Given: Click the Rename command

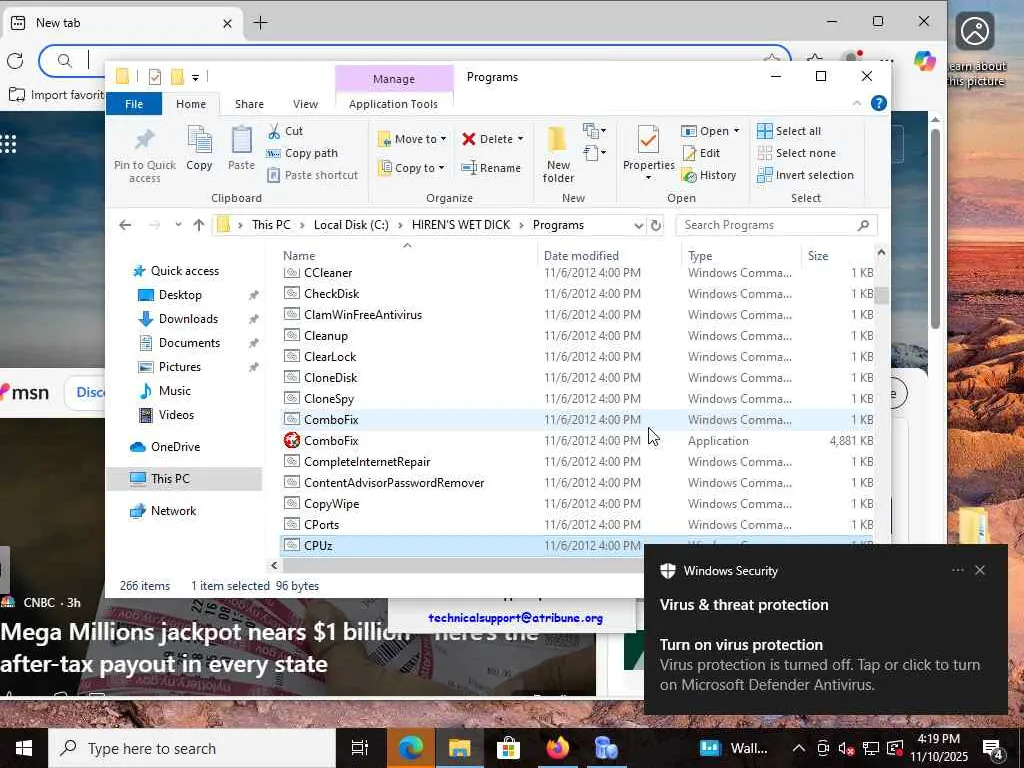Looking at the screenshot, I should tap(491, 168).
